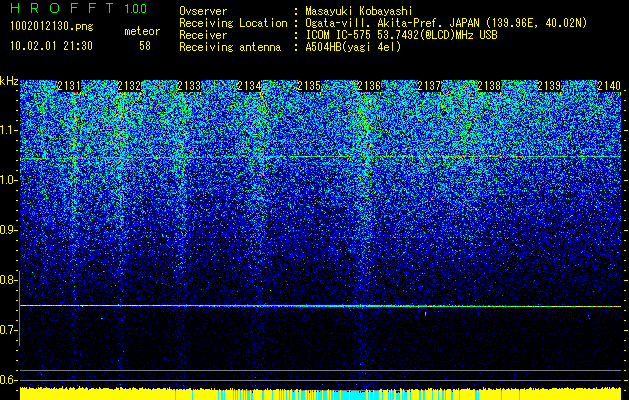The image size is (629, 400).
Task: Click the 1.0 frequency axis label
Action: [x=8, y=180]
